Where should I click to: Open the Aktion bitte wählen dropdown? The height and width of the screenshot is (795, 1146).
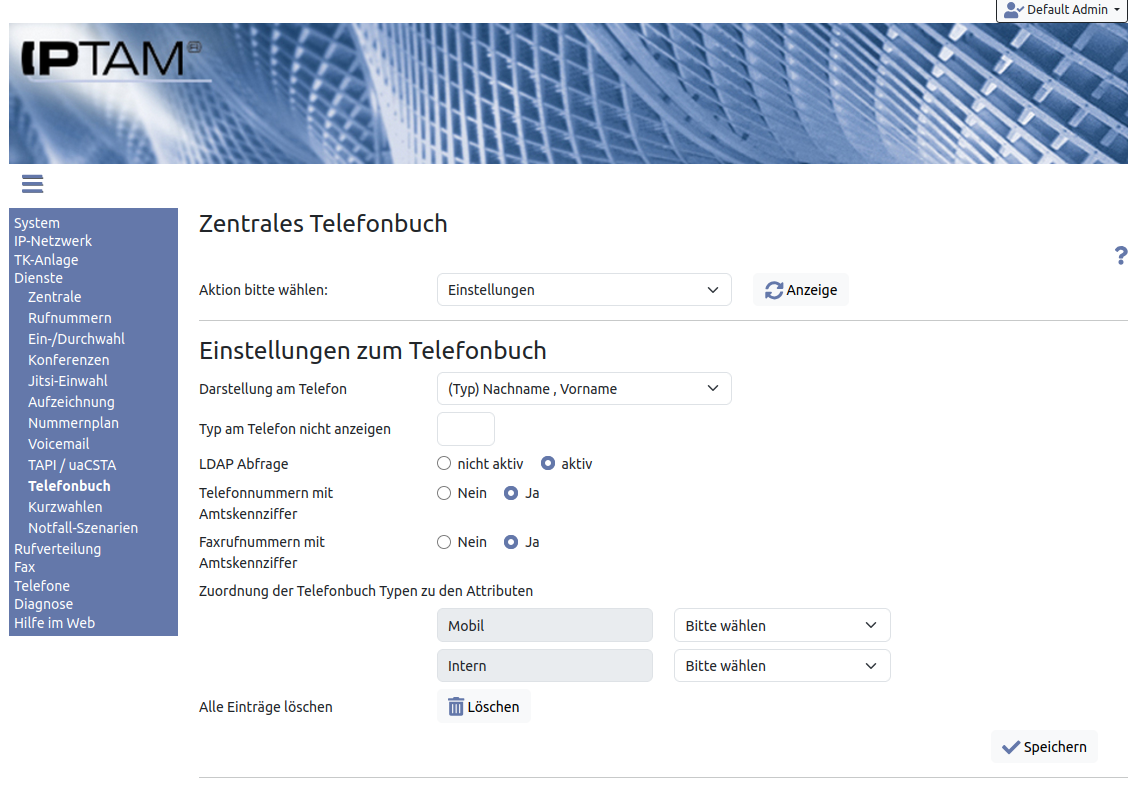click(x=584, y=290)
